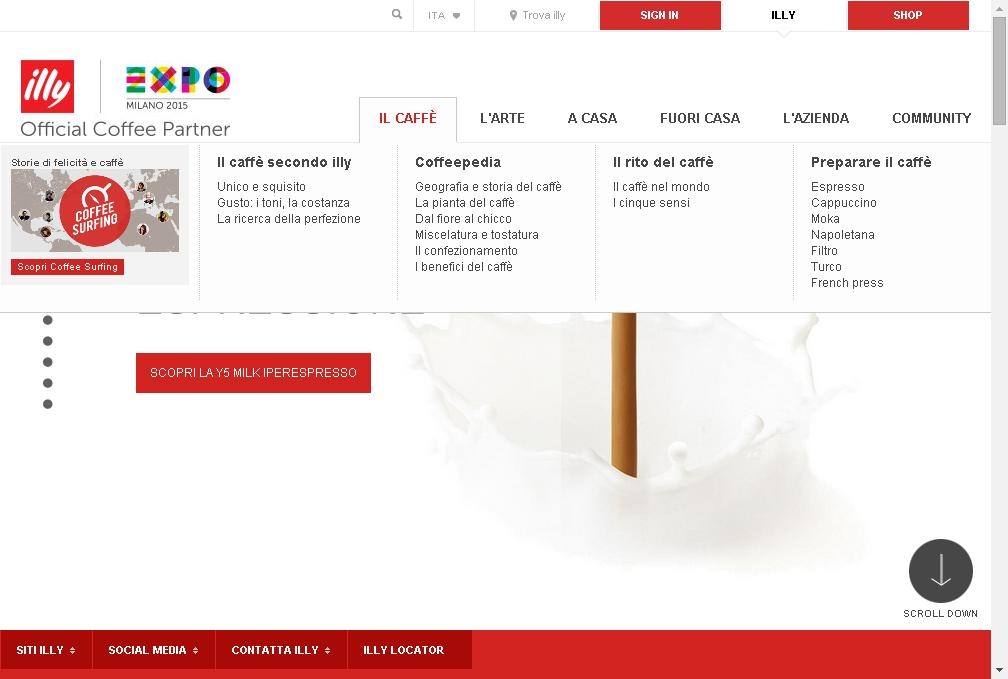Open I benefici del caffè link
Image resolution: width=1008 pixels, height=679 pixels.
(x=464, y=267)
